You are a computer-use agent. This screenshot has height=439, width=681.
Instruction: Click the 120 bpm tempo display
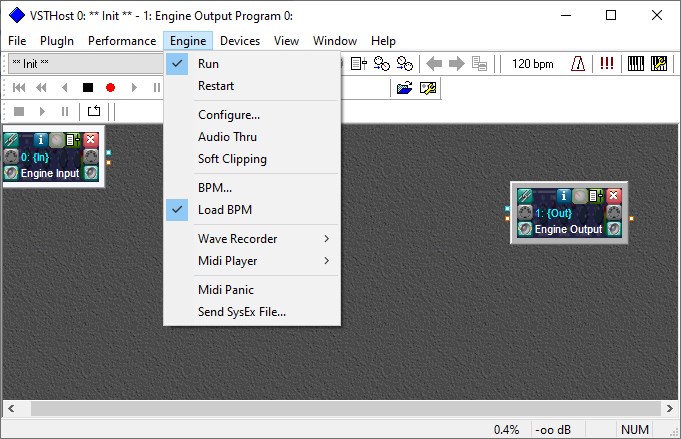click(532, 64)
